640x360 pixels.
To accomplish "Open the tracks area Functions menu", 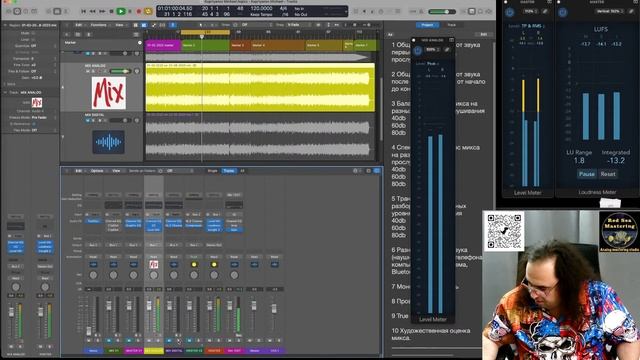I will pos(98,25).
